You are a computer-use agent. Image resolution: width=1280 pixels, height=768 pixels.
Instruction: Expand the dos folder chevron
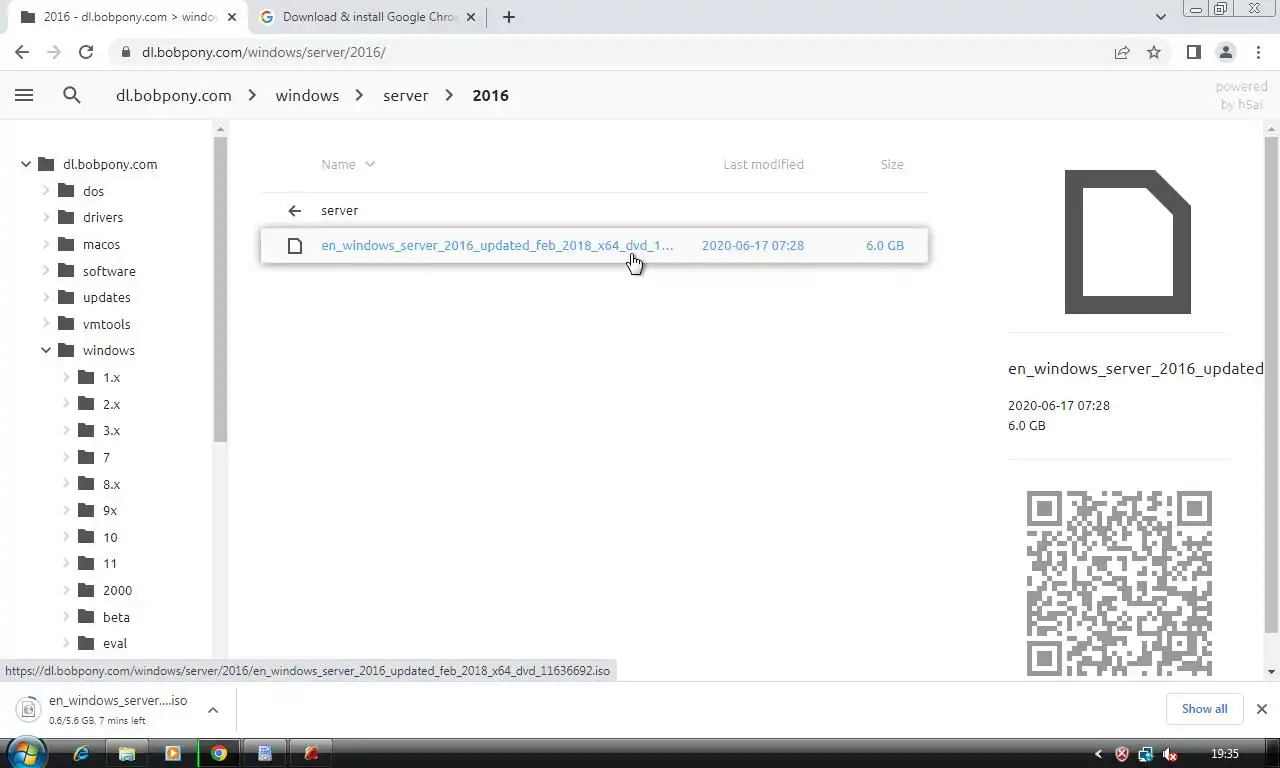coord(46,190)
